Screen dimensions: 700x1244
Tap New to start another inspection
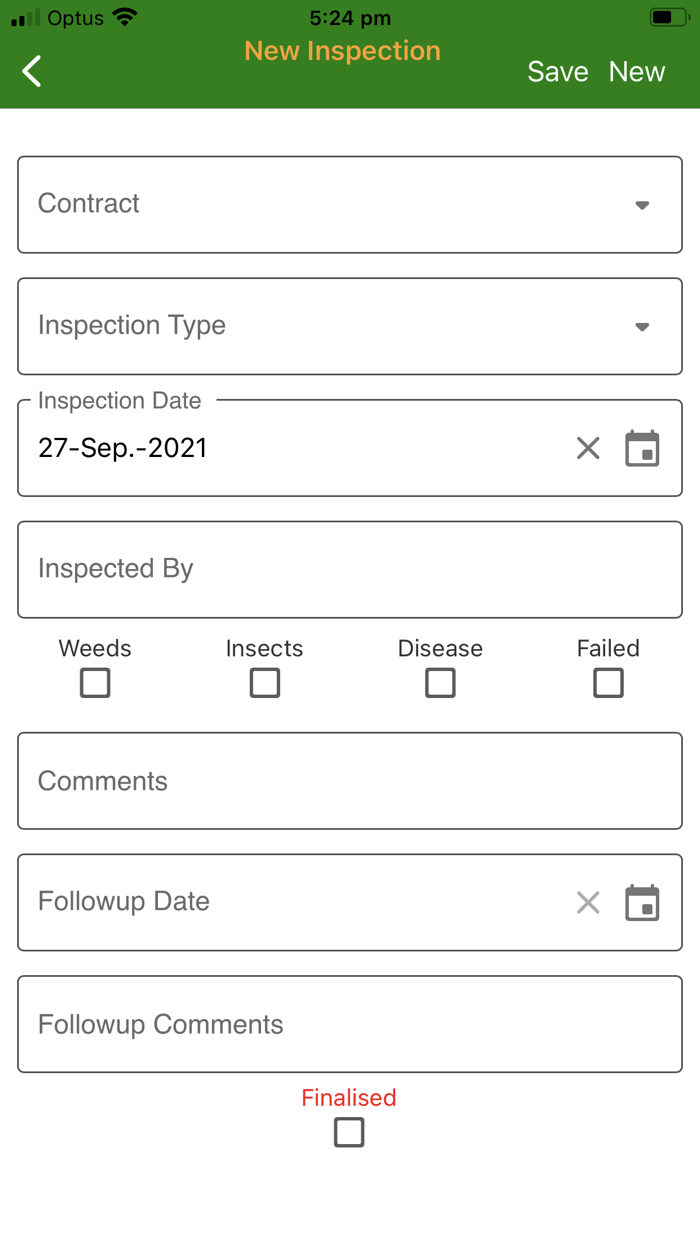click(636, 72)
